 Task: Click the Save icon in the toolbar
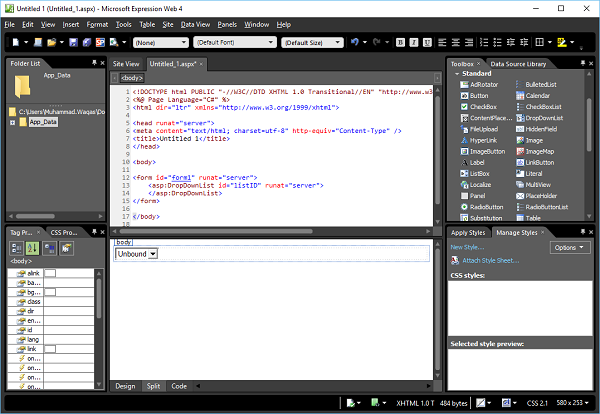73,43
